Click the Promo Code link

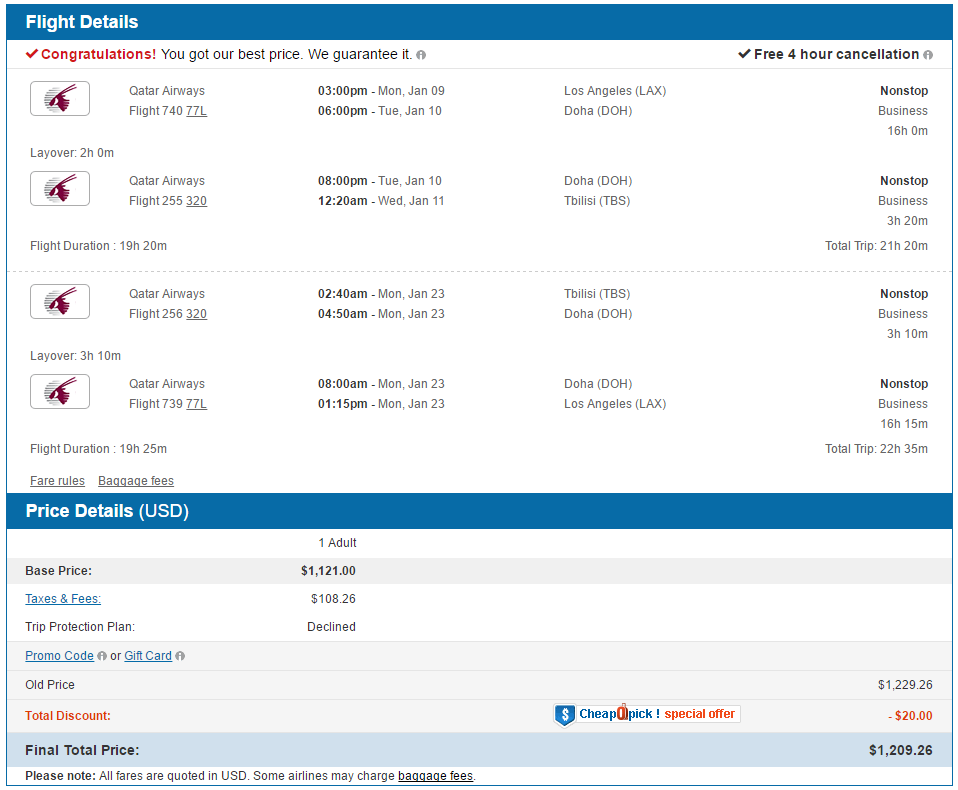(x=59, y=656)
